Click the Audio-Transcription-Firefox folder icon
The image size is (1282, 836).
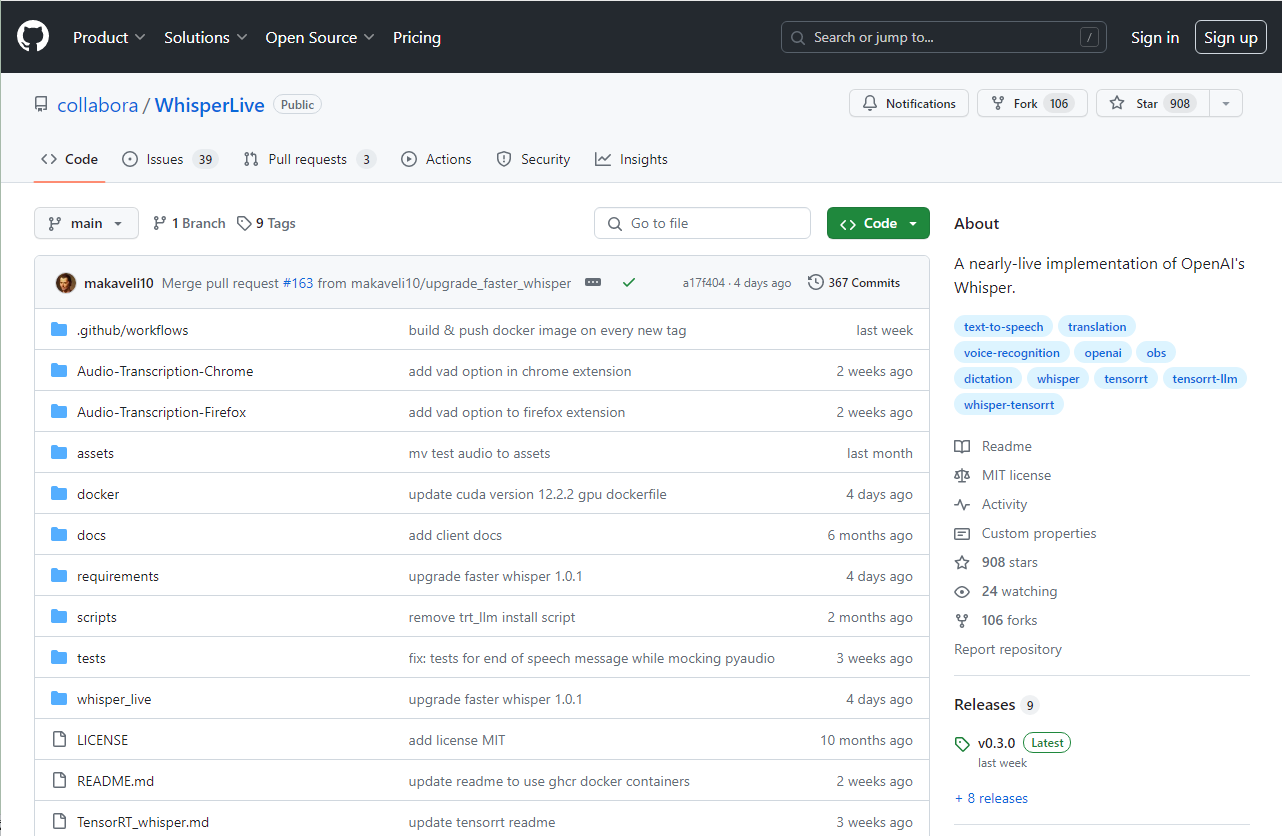59,412
